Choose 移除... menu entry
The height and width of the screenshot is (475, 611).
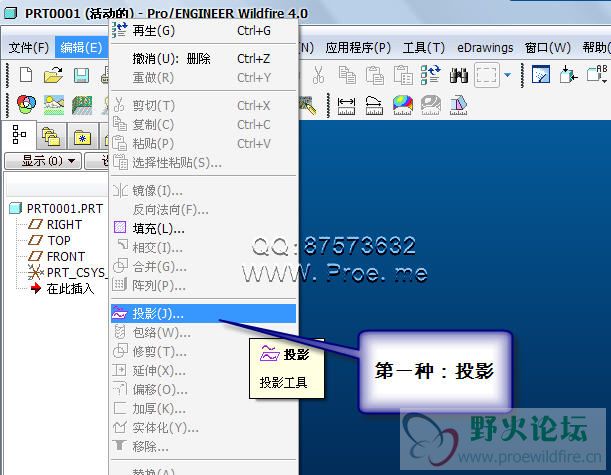click(203, 447)
